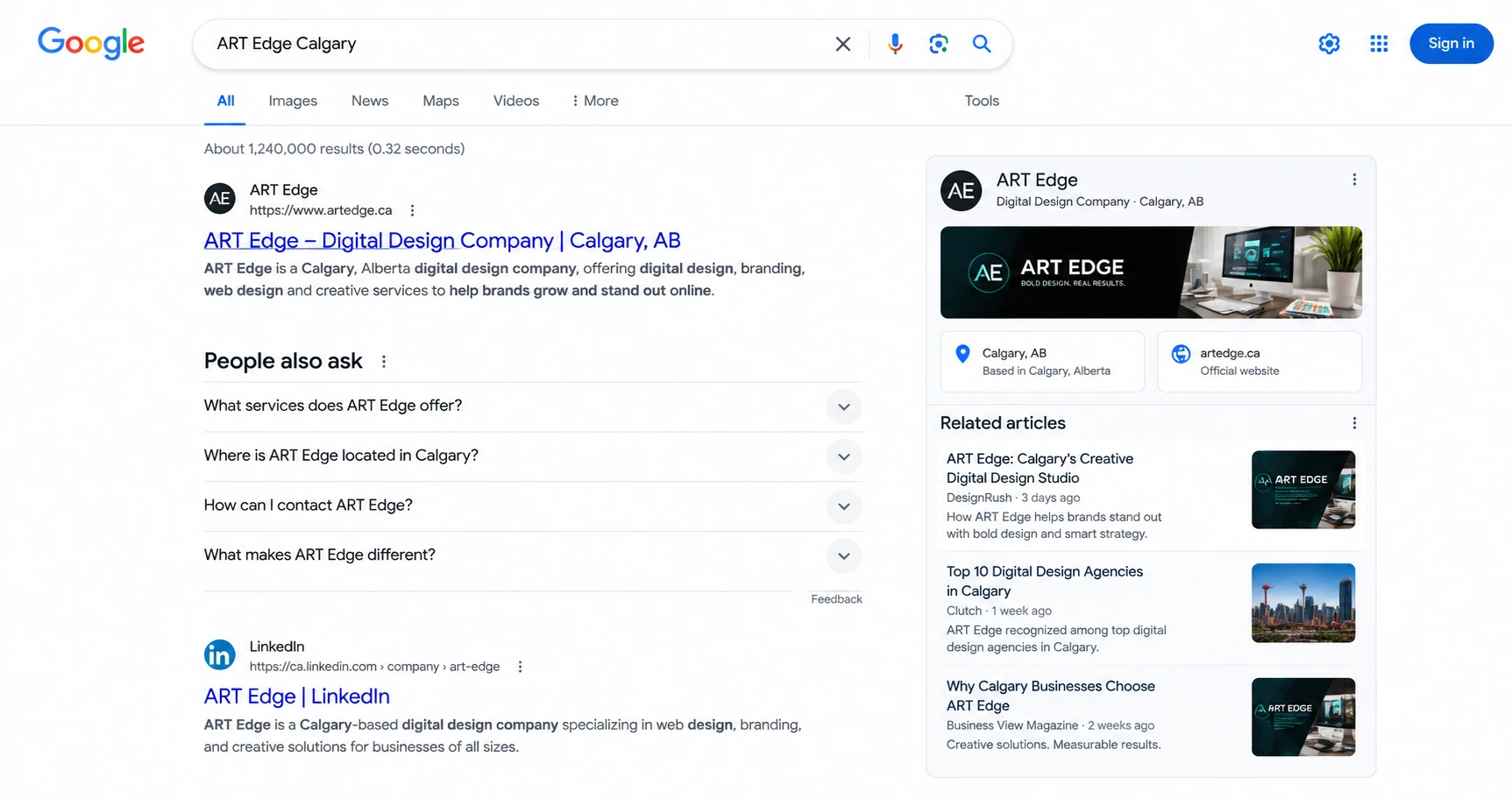Switch to the Images tab
Viewport: 1512px width, 799px height.
pos(293,101)
